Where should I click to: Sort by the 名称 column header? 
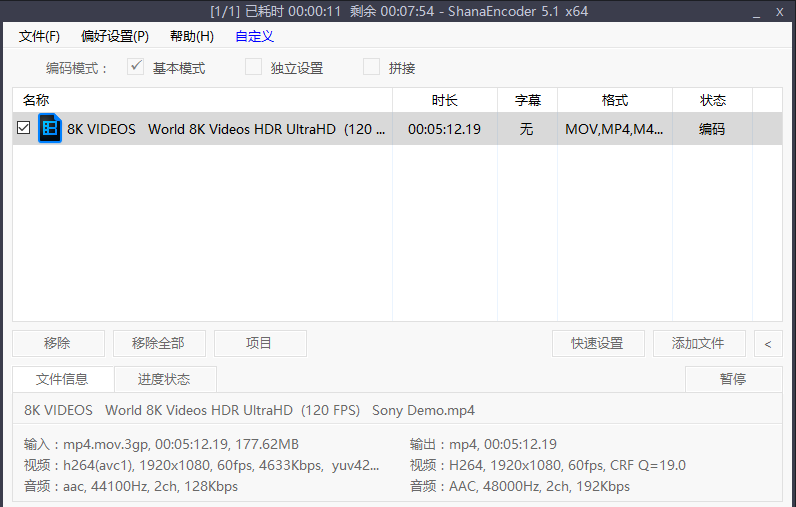[202, 100]
